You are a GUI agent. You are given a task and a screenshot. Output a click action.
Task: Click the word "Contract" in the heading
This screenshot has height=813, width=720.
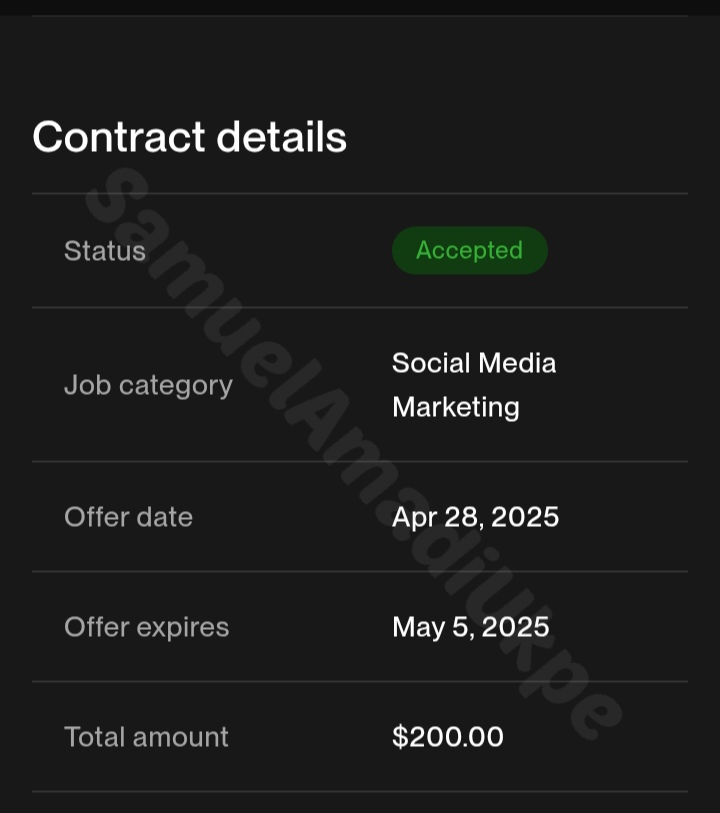click(119, 137)
